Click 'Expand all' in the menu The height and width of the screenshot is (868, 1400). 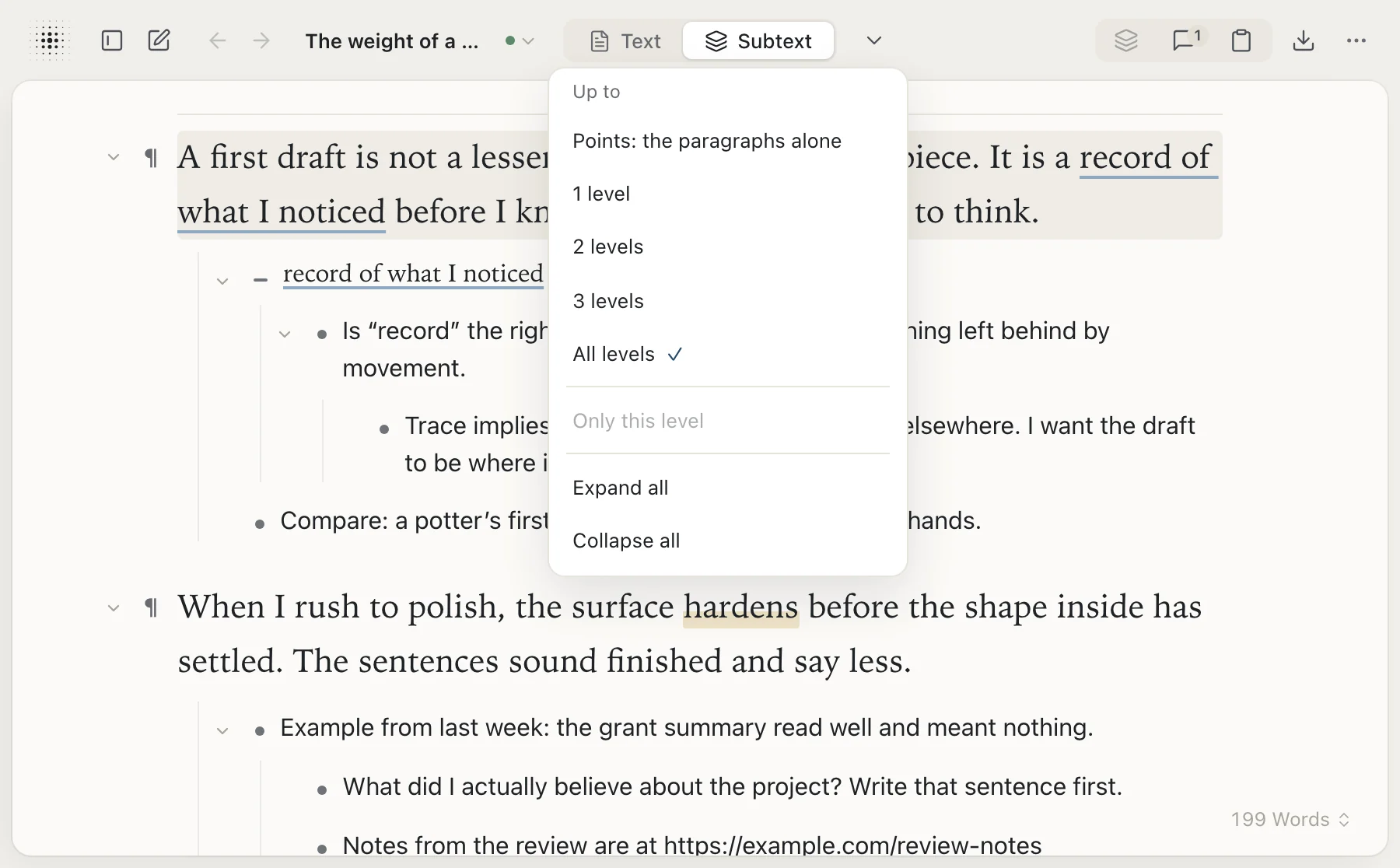click(727, 488)
